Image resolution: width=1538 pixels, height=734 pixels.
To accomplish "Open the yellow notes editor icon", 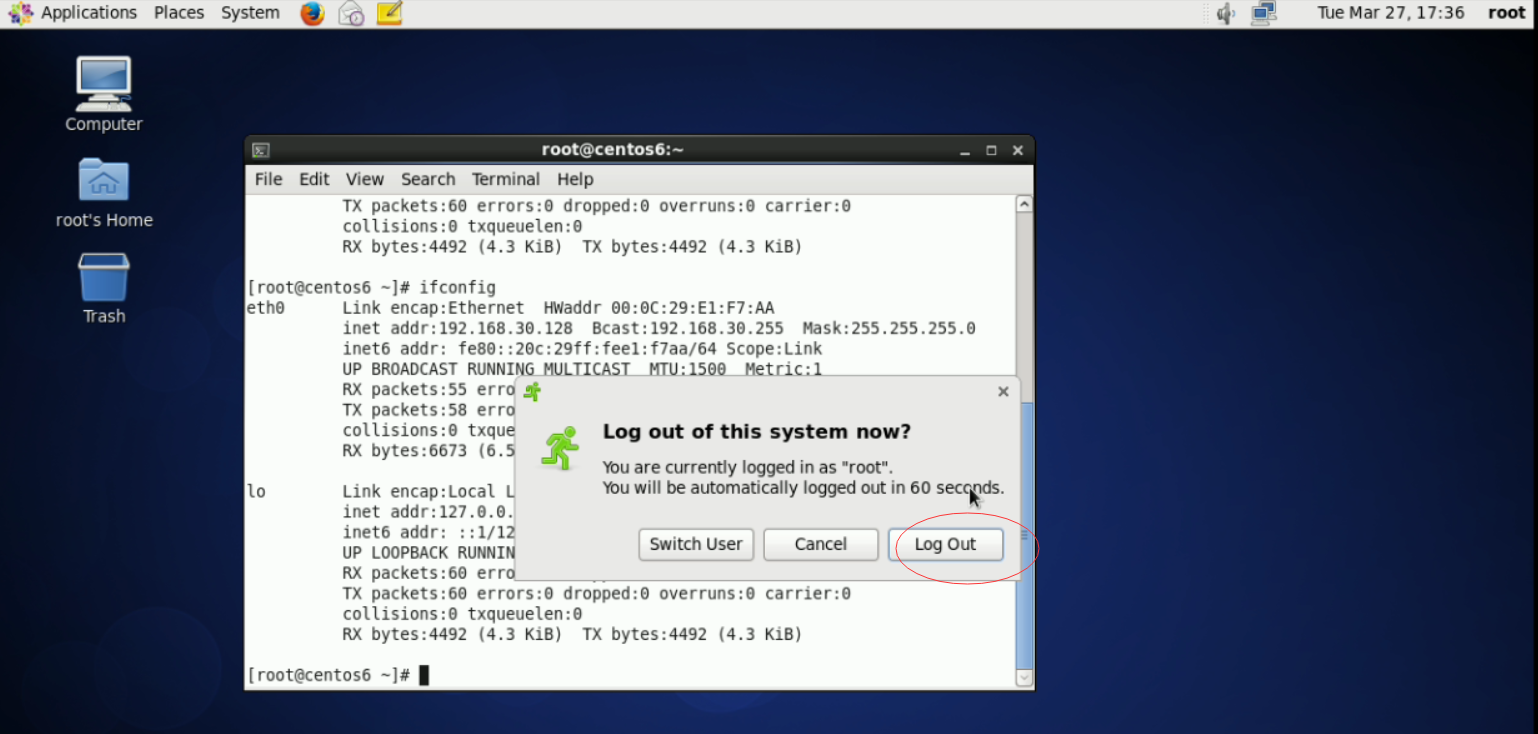I will 389,14.
